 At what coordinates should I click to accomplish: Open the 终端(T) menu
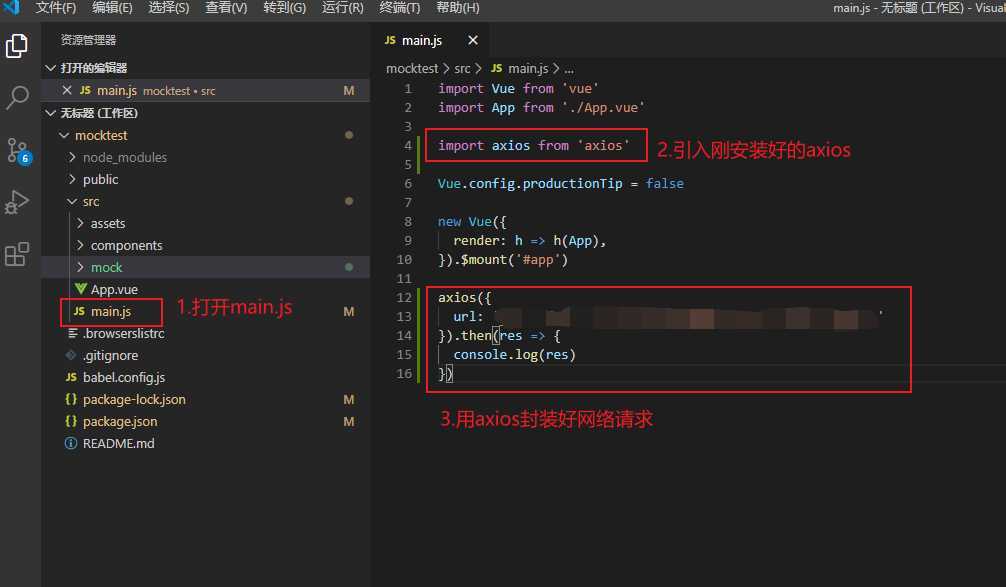[x=400, y=8]
